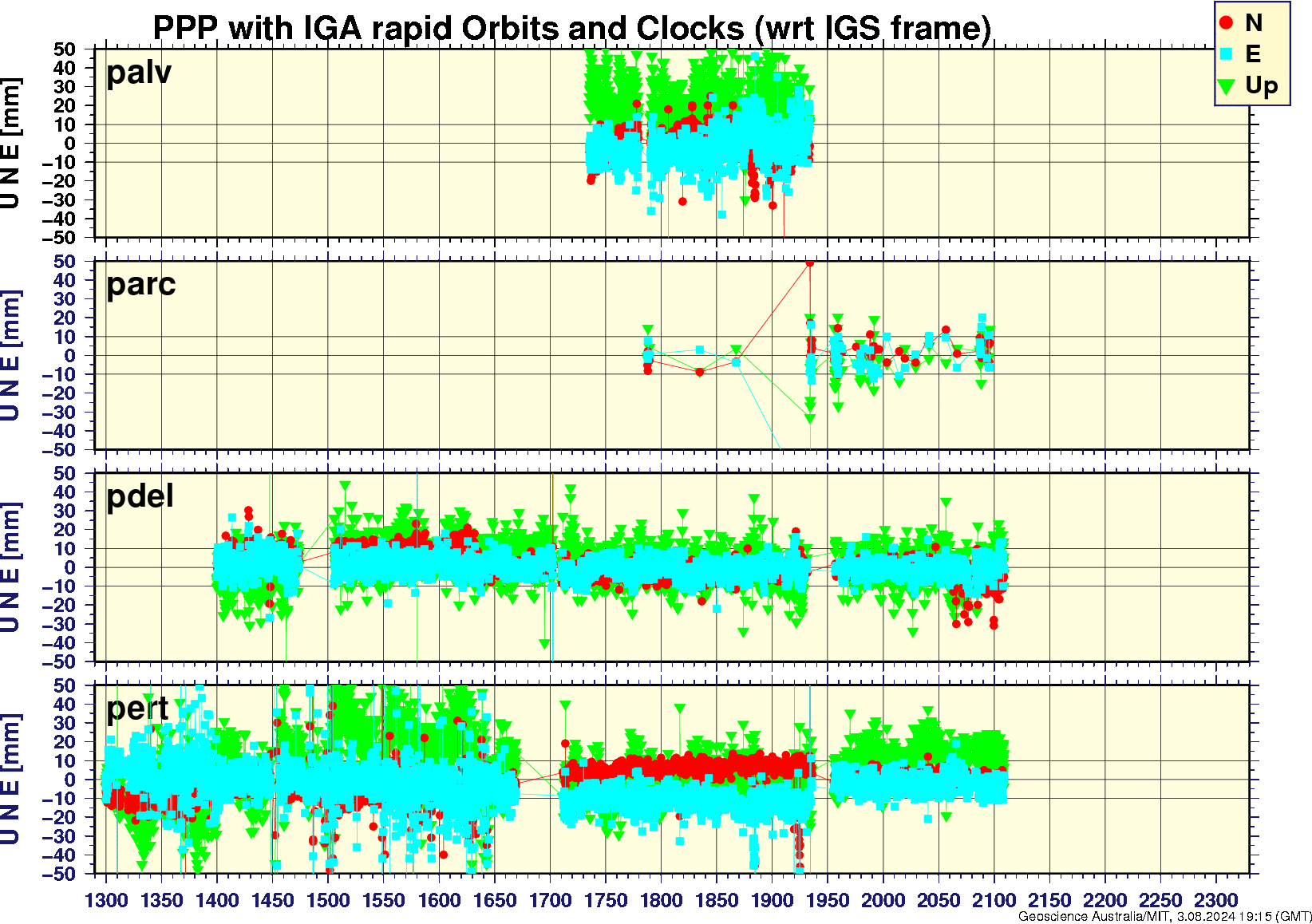Click the cyan E legend square

pyautogui.click(x=1227, y=54)
